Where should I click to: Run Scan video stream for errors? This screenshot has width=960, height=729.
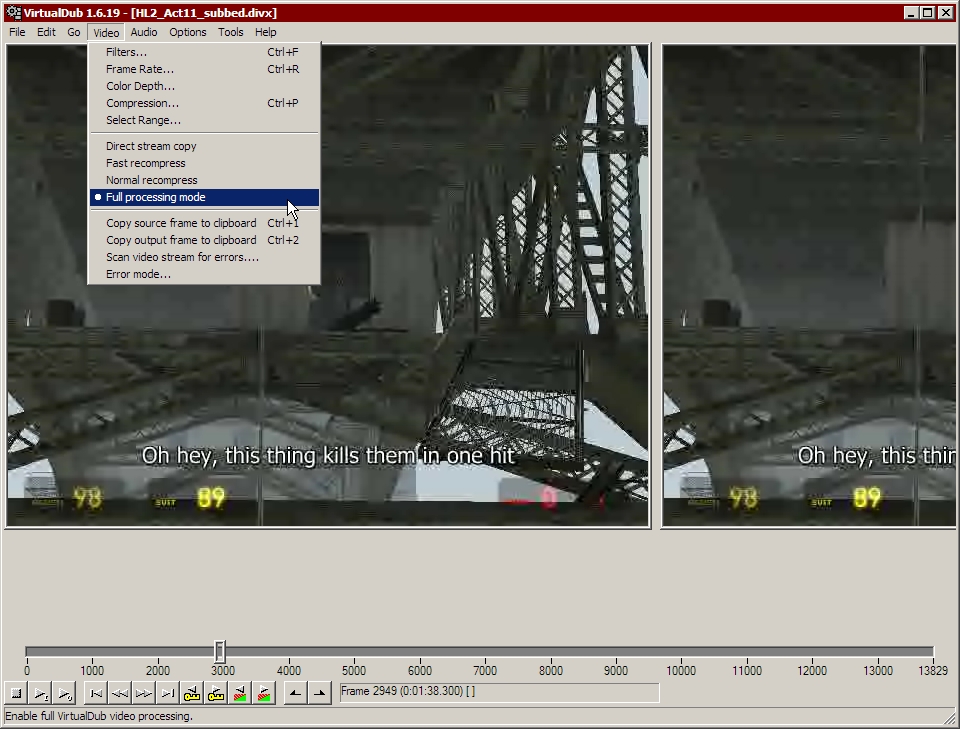coord(204,258)
